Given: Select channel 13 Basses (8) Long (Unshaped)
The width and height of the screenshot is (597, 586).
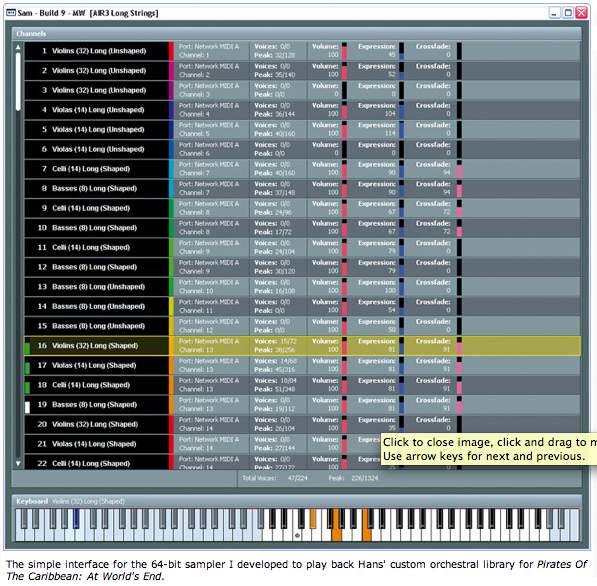Looking at the screenshot, I should click(96, 287).
